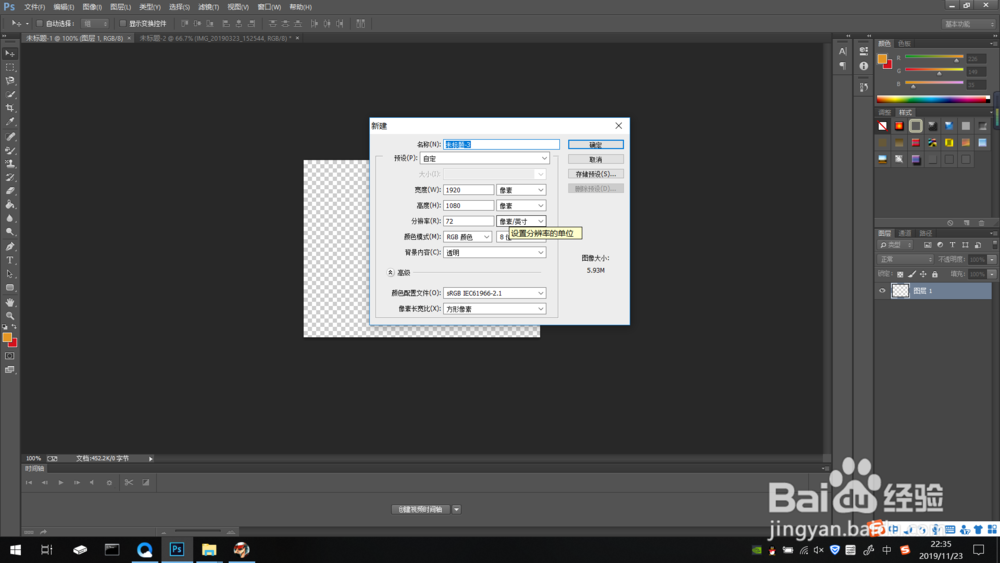Viewport: 1000px width, 563px height.
Task: Apply the 'no style' default swatch
Action: (883, 126)
